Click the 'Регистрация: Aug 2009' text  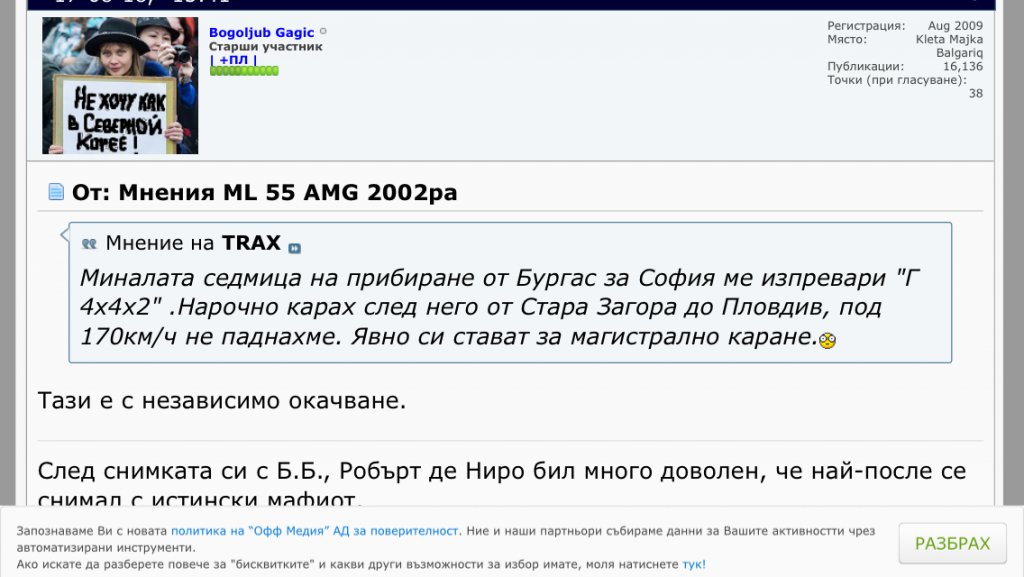point(905,26)
